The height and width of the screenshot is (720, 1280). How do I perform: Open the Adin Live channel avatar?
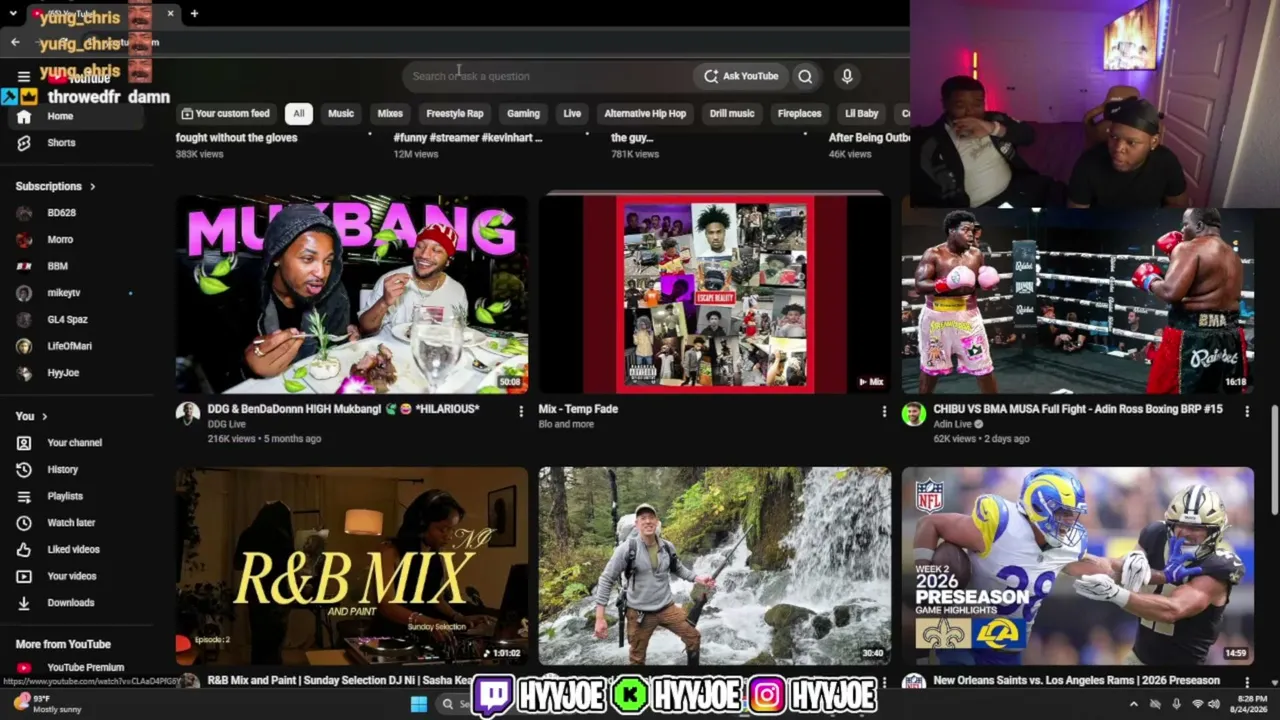[x=914, y=414]
